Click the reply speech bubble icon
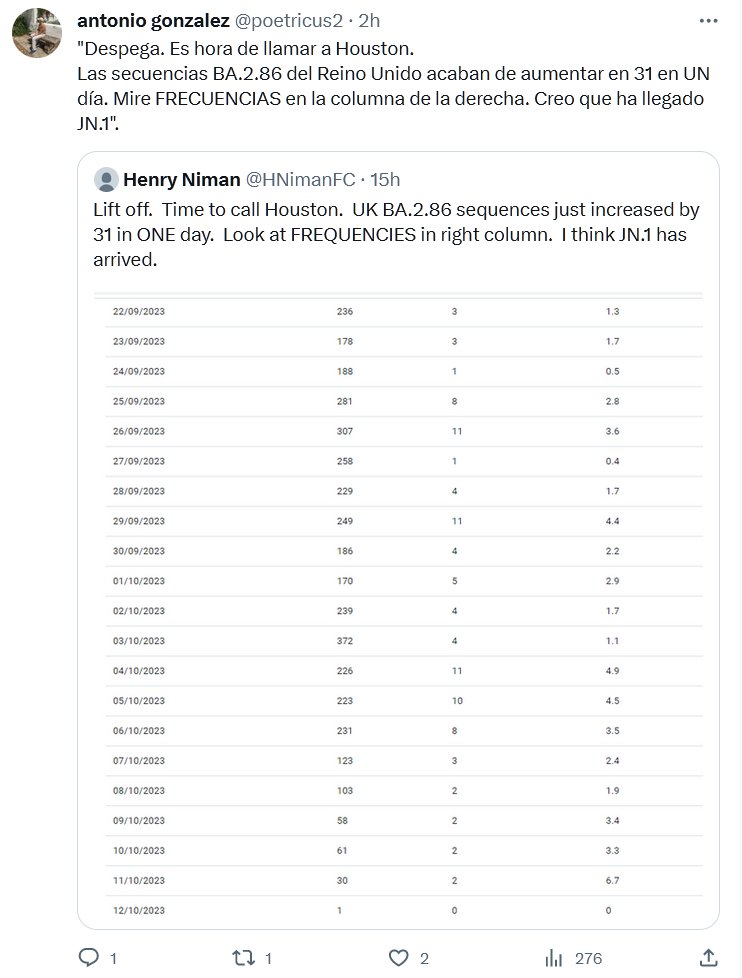 [88, 957]
